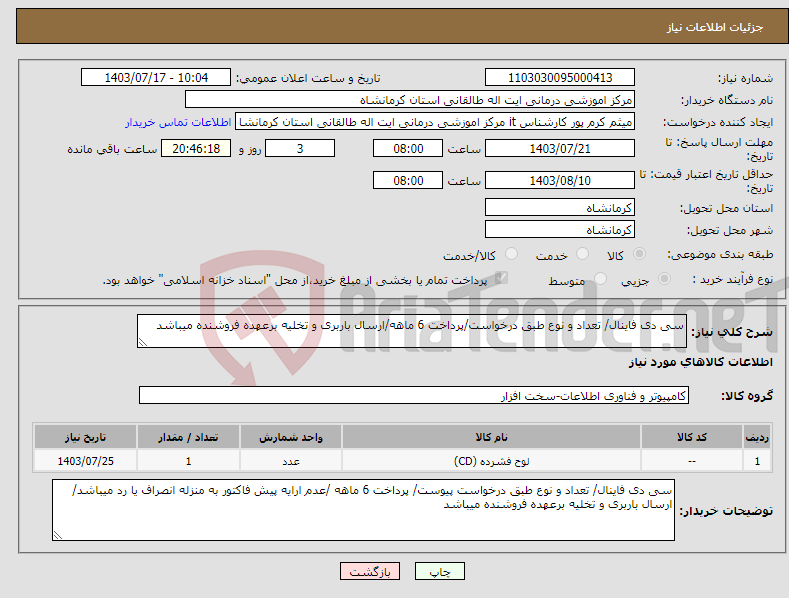Click the announcement date field 1403/07/17 - 10:04
Screen dimensions: 789x598
click(x=156, y=78)
